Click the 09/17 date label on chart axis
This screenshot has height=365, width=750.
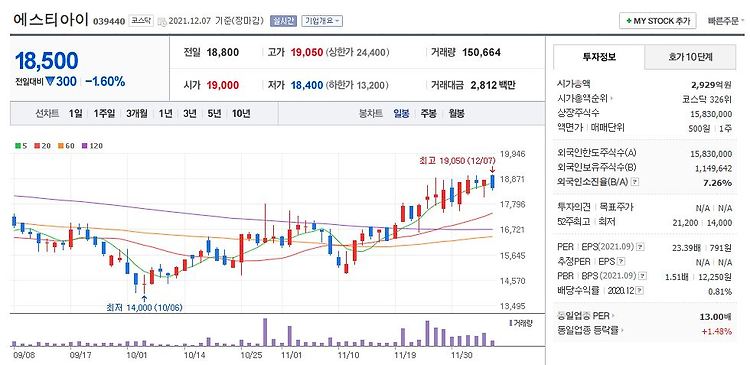(x=81, y=355)
